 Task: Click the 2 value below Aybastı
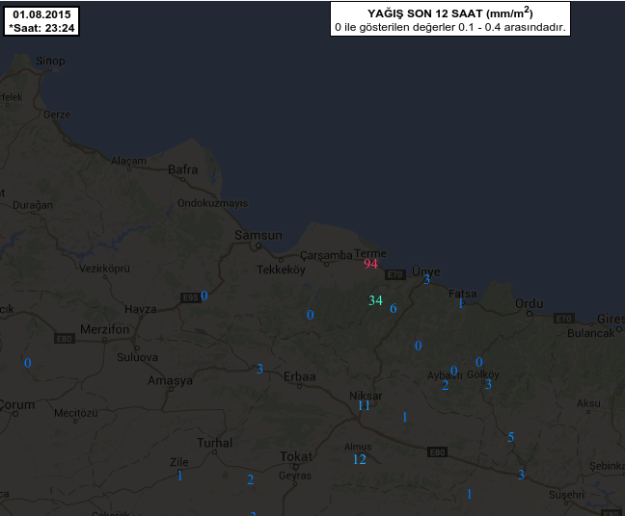click(445, 385)
